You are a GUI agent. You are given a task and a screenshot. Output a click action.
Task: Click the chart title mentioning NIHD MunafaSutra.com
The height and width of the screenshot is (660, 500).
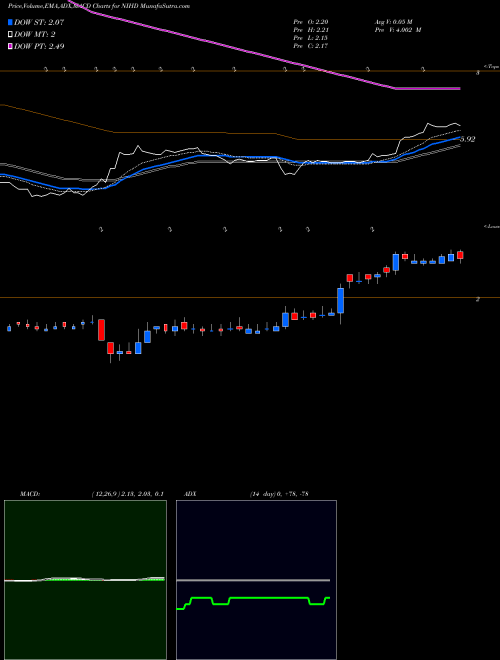[x=99, y=6]
